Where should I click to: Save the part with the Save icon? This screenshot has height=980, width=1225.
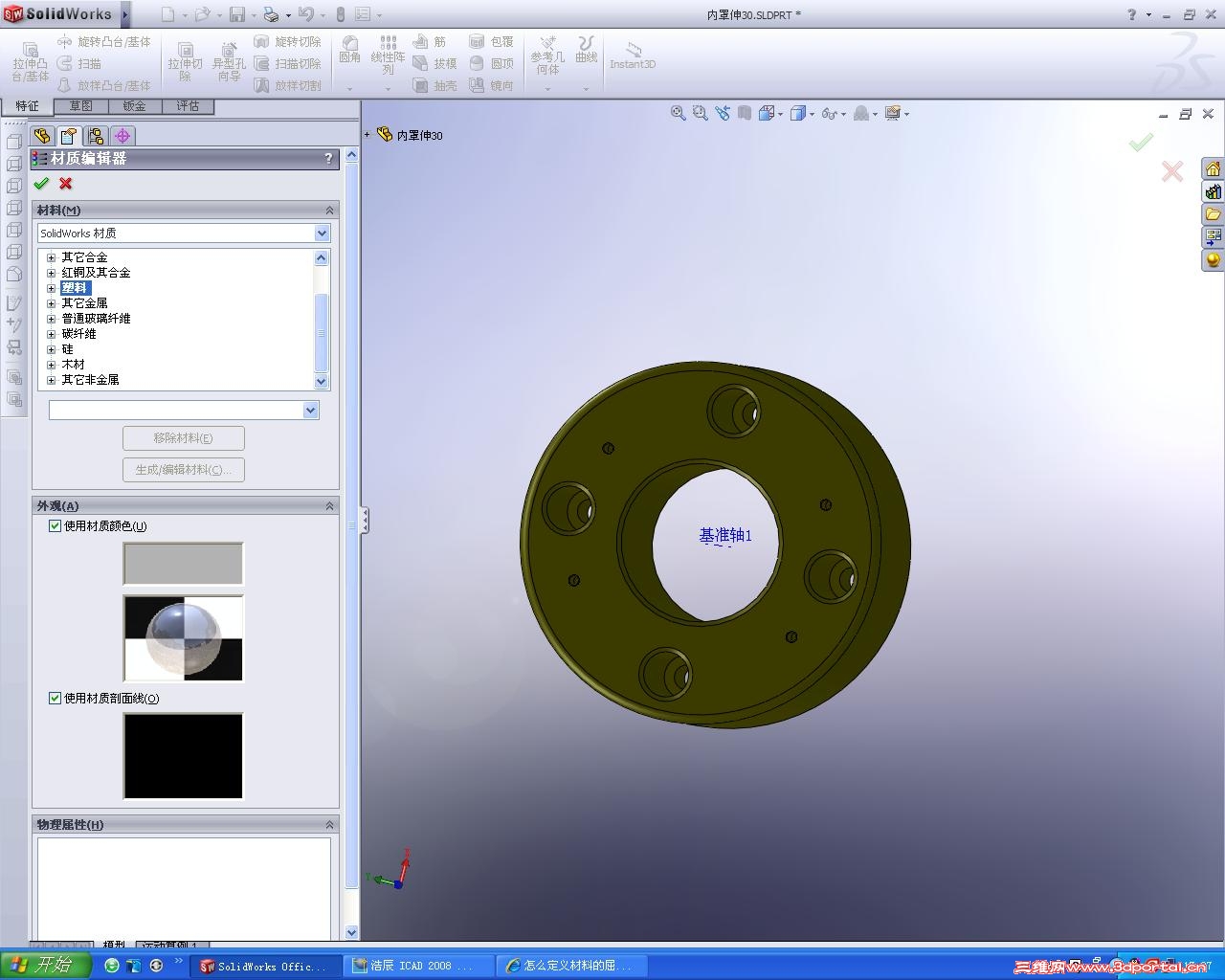(x=237, y=14)
